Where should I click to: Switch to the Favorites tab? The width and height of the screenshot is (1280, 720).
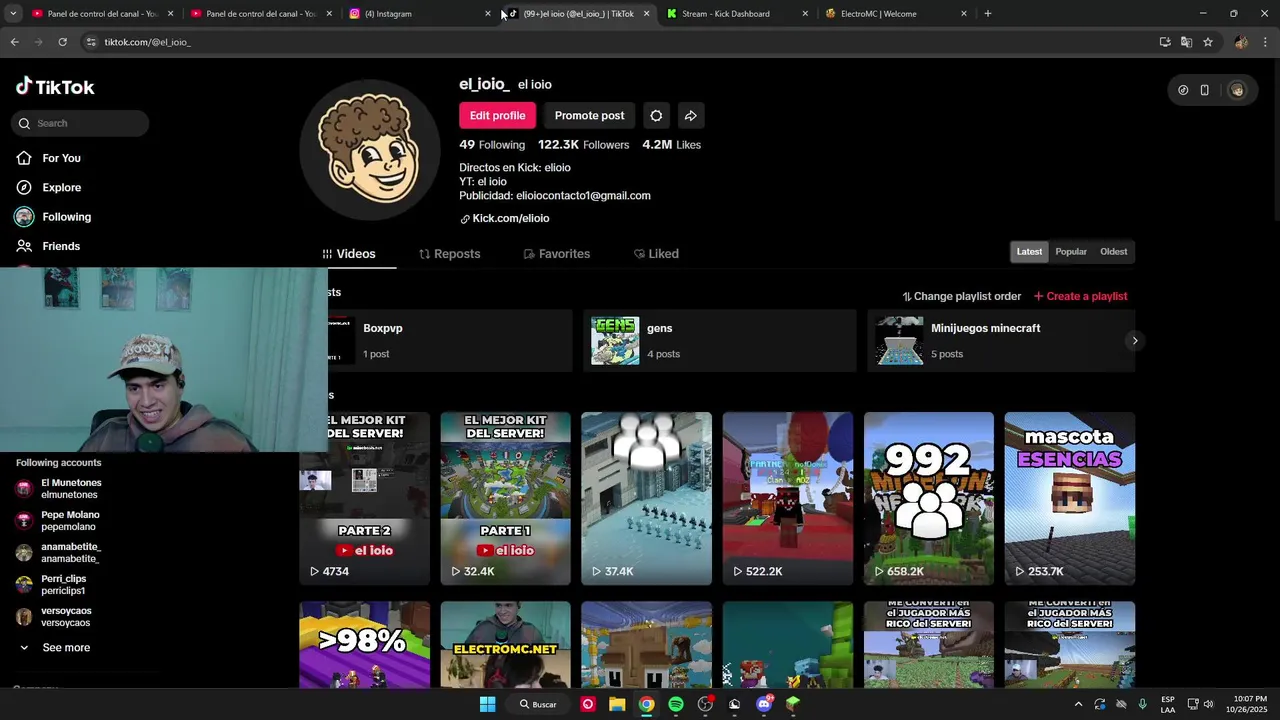[557, 254]
